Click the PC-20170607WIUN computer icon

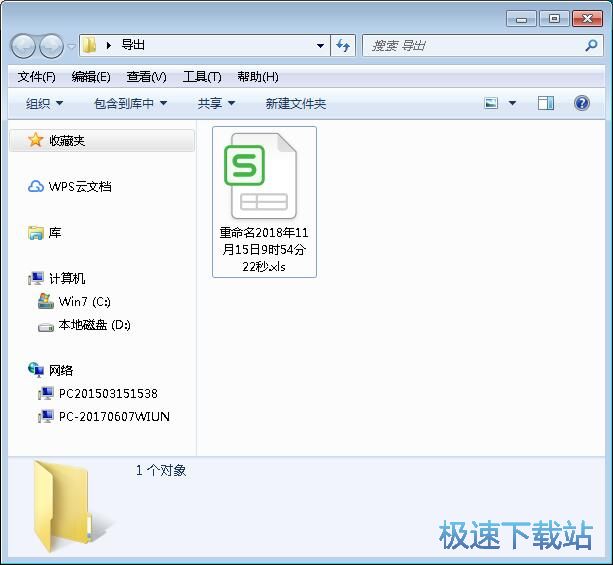pyautogui.click(x=46, y=416)
